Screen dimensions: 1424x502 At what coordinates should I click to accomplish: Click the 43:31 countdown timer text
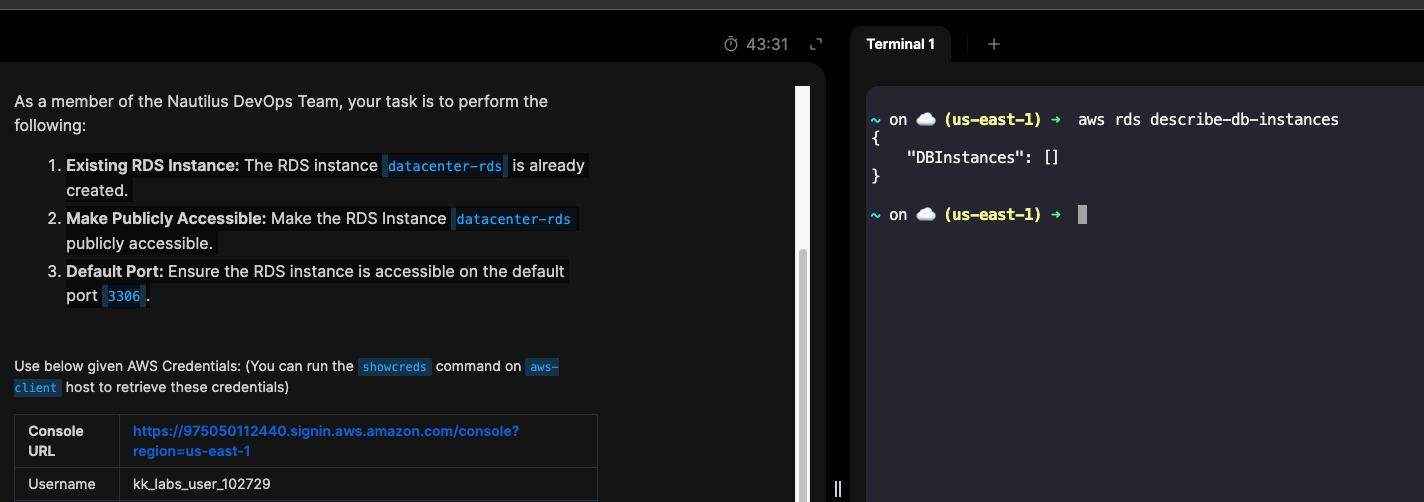[x=767, y=44]
